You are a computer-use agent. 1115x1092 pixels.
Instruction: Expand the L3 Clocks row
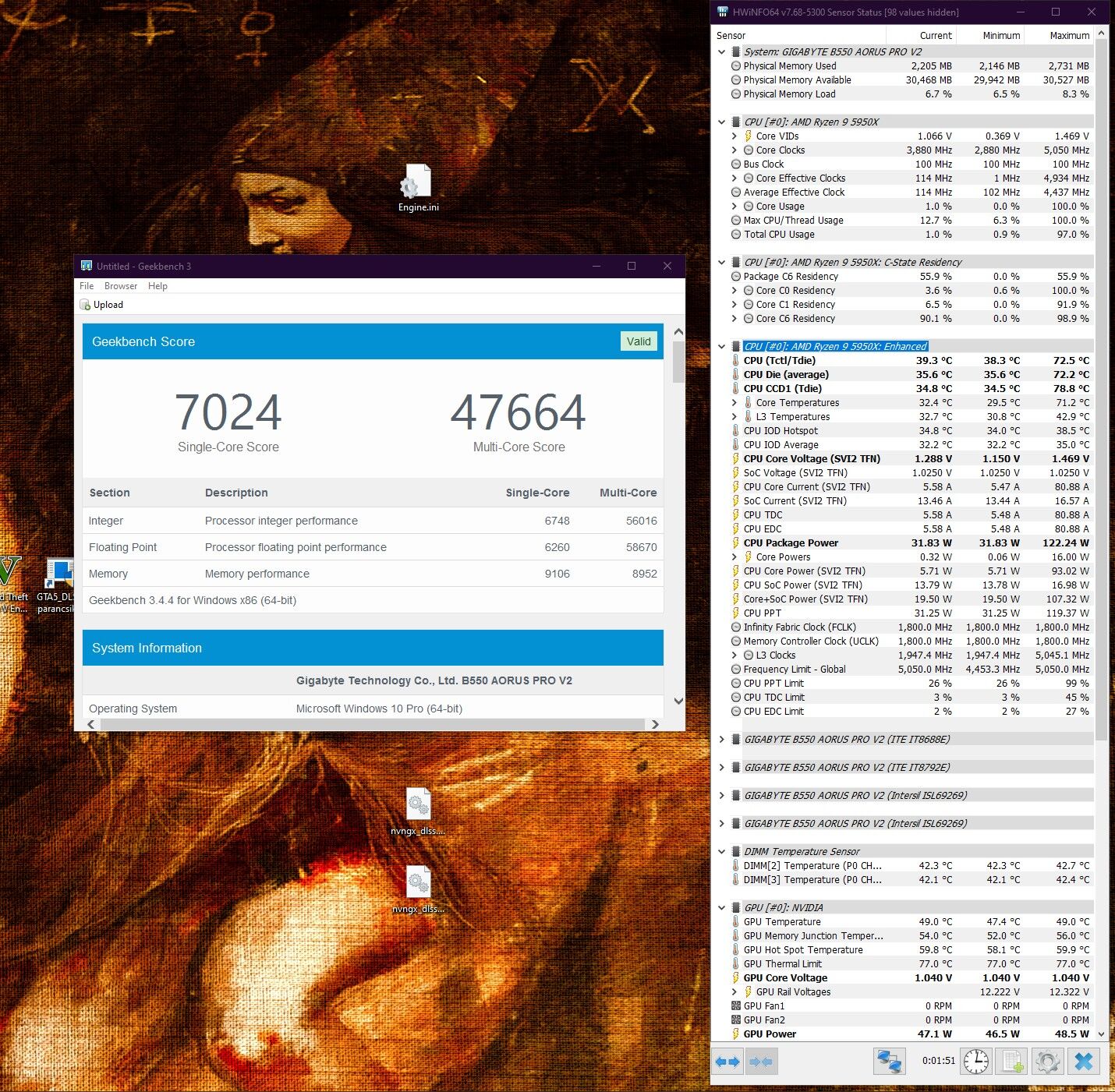(734, 656)
